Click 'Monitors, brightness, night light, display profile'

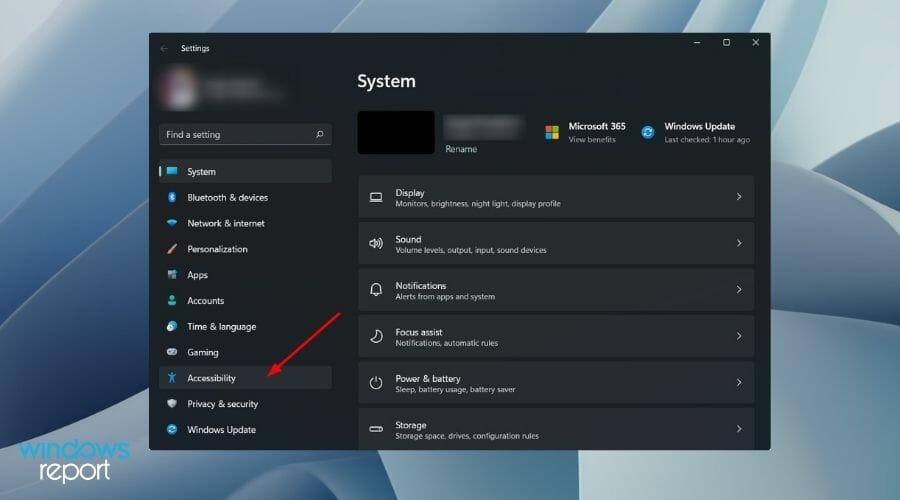[478, 204]
